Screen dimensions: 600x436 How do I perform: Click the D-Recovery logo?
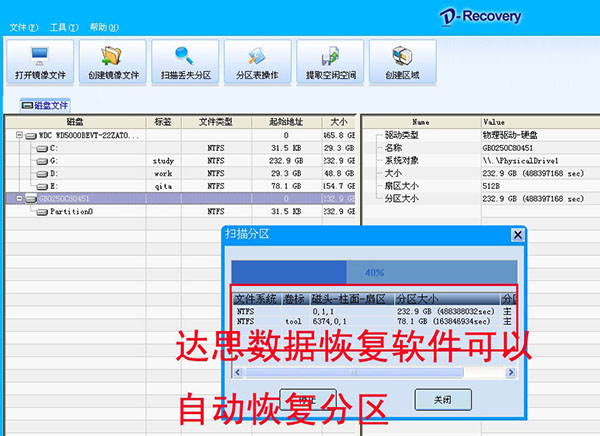[x=481, y=17]
